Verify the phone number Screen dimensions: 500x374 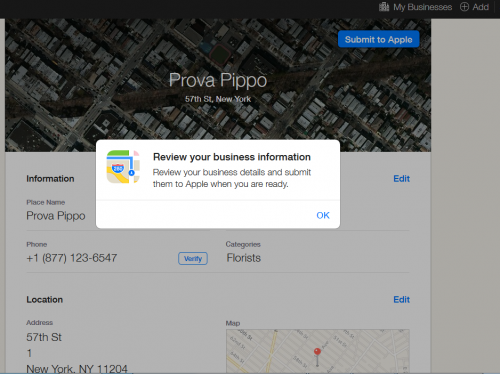(193, 259)
